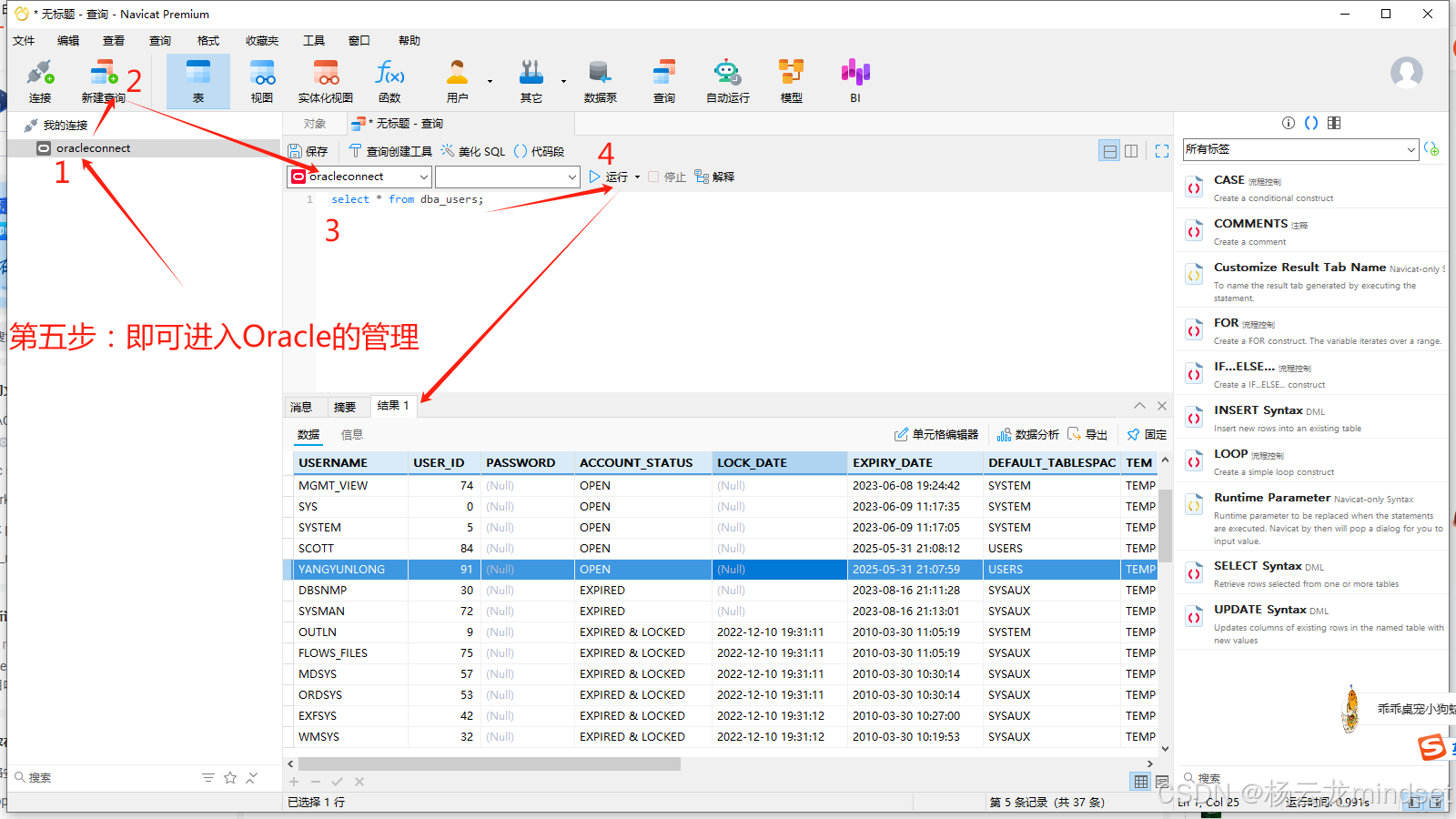
Task: Toggle the favorites star filter in sidebar
Action: [230, 777]
